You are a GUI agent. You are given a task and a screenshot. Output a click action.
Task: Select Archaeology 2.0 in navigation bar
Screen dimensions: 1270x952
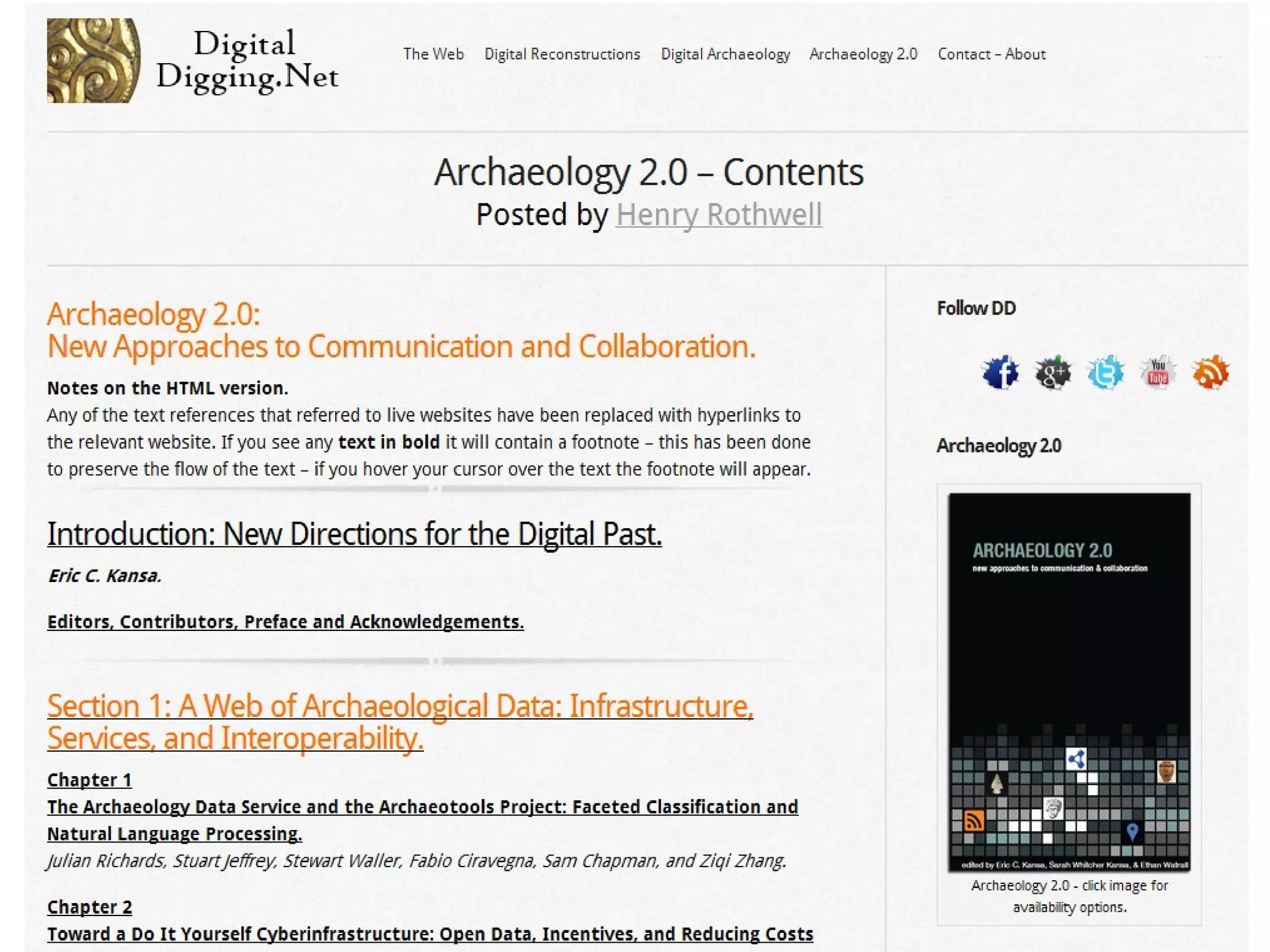pyautogui.click(x=863, y=55)
